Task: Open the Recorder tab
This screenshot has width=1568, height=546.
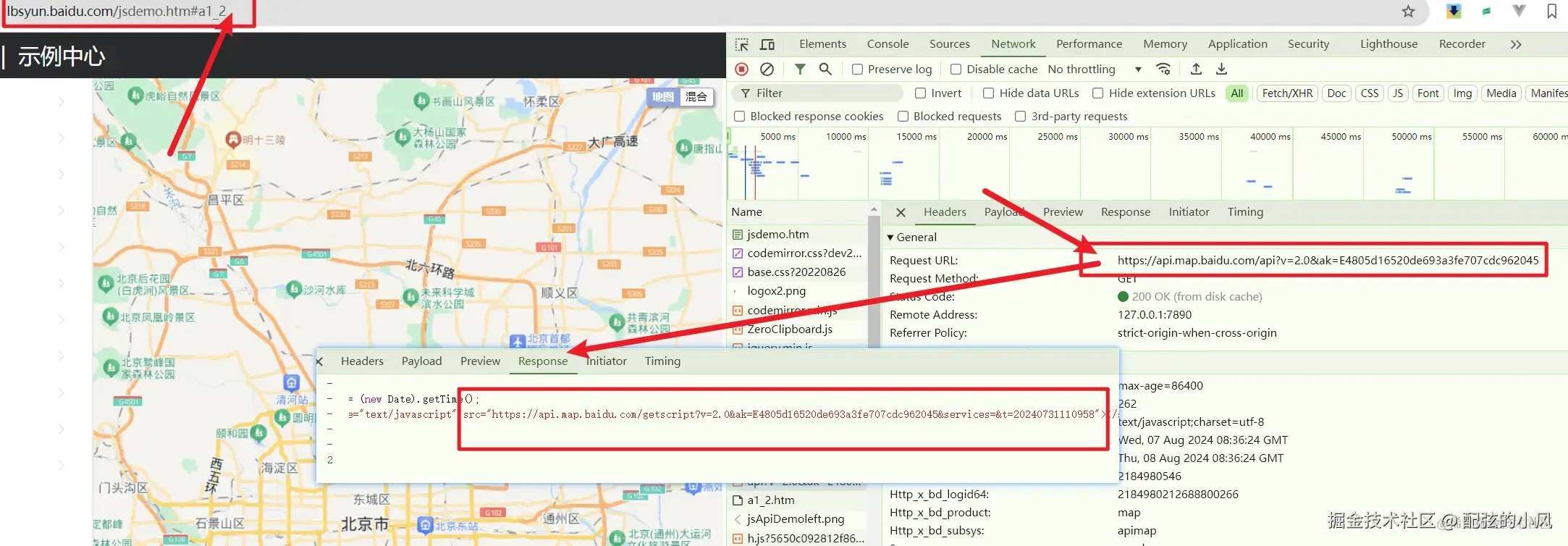Action: pos(1462,44)
